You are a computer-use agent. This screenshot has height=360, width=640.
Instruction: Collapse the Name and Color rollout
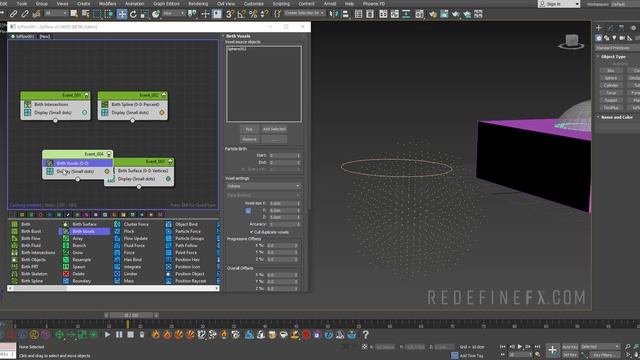click(x=616, y=117)
